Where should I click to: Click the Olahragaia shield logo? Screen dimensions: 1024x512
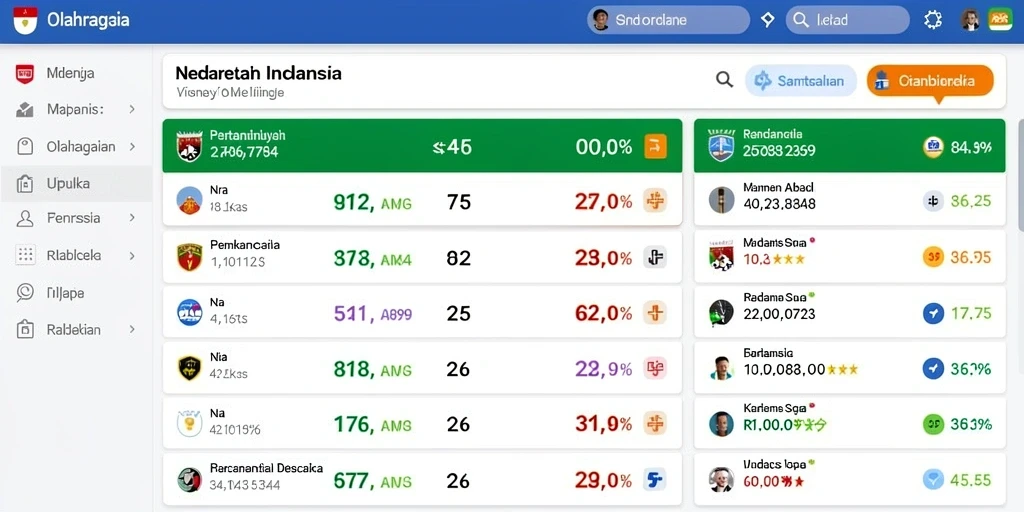tap(25, 20)
